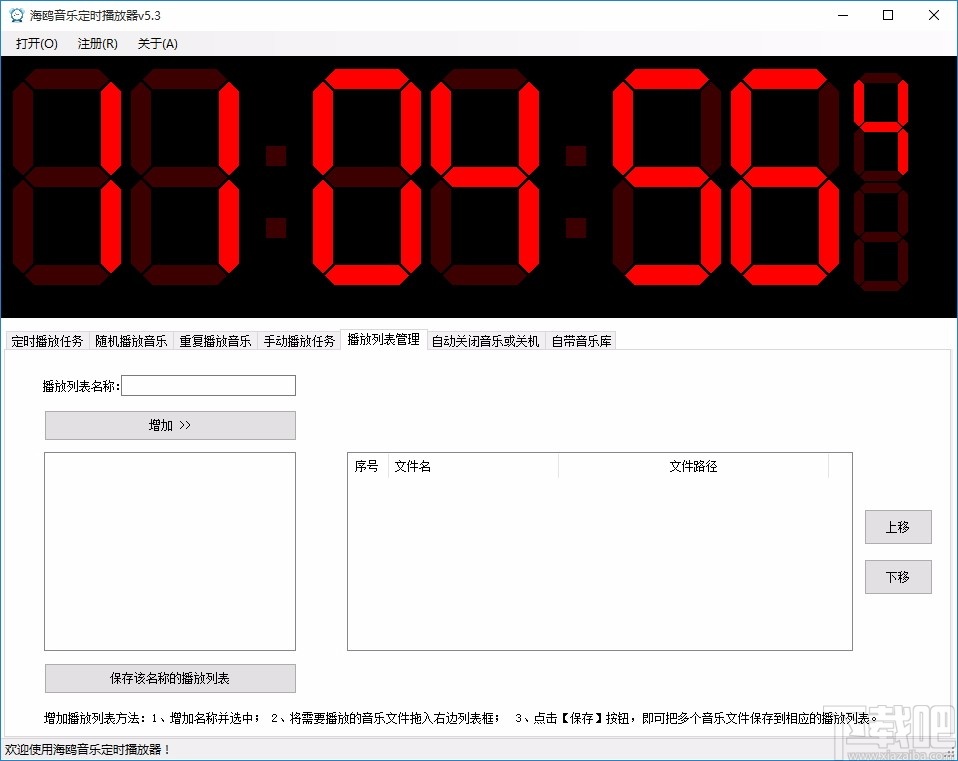
Task: Open the 注册(R) menu
Action: (x=96, y=43)
